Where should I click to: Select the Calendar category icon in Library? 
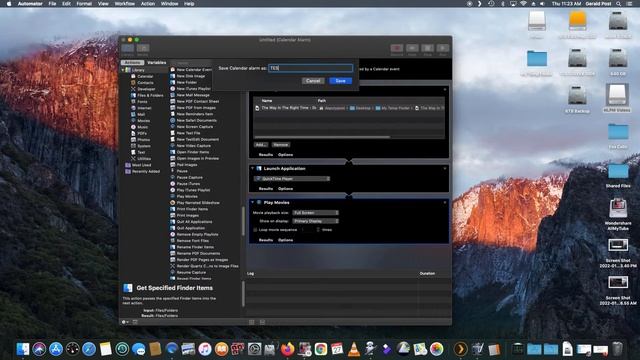(133, 76)
